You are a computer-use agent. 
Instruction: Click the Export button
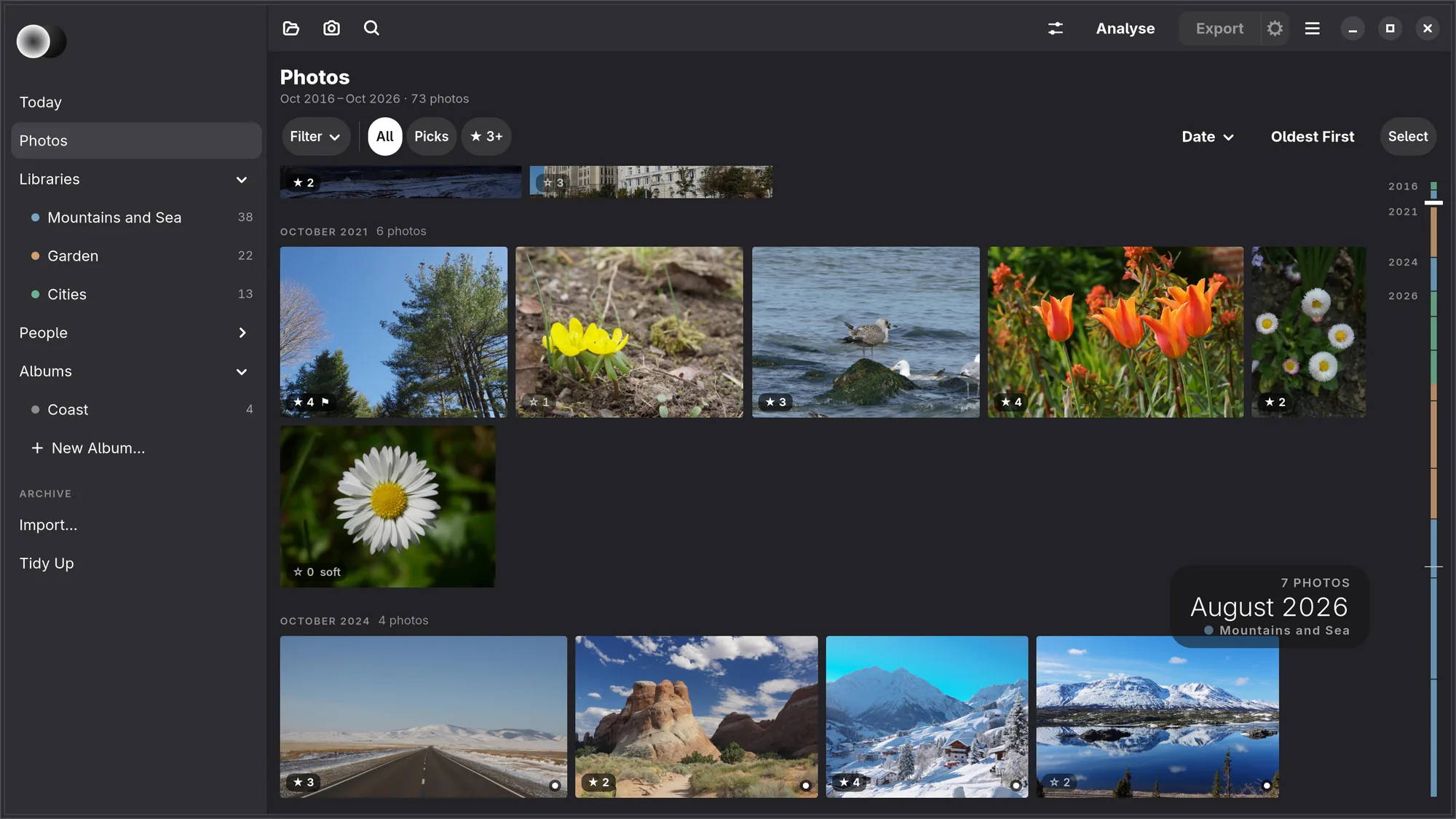tap(1219, 28)
